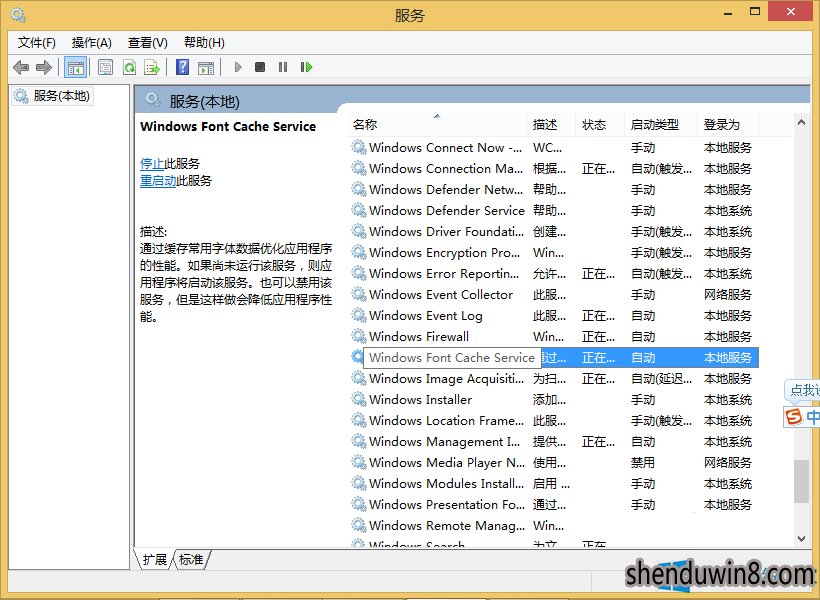Toggle the show/hide console tree icon
The image size is (820, 600).
(76, 67)
